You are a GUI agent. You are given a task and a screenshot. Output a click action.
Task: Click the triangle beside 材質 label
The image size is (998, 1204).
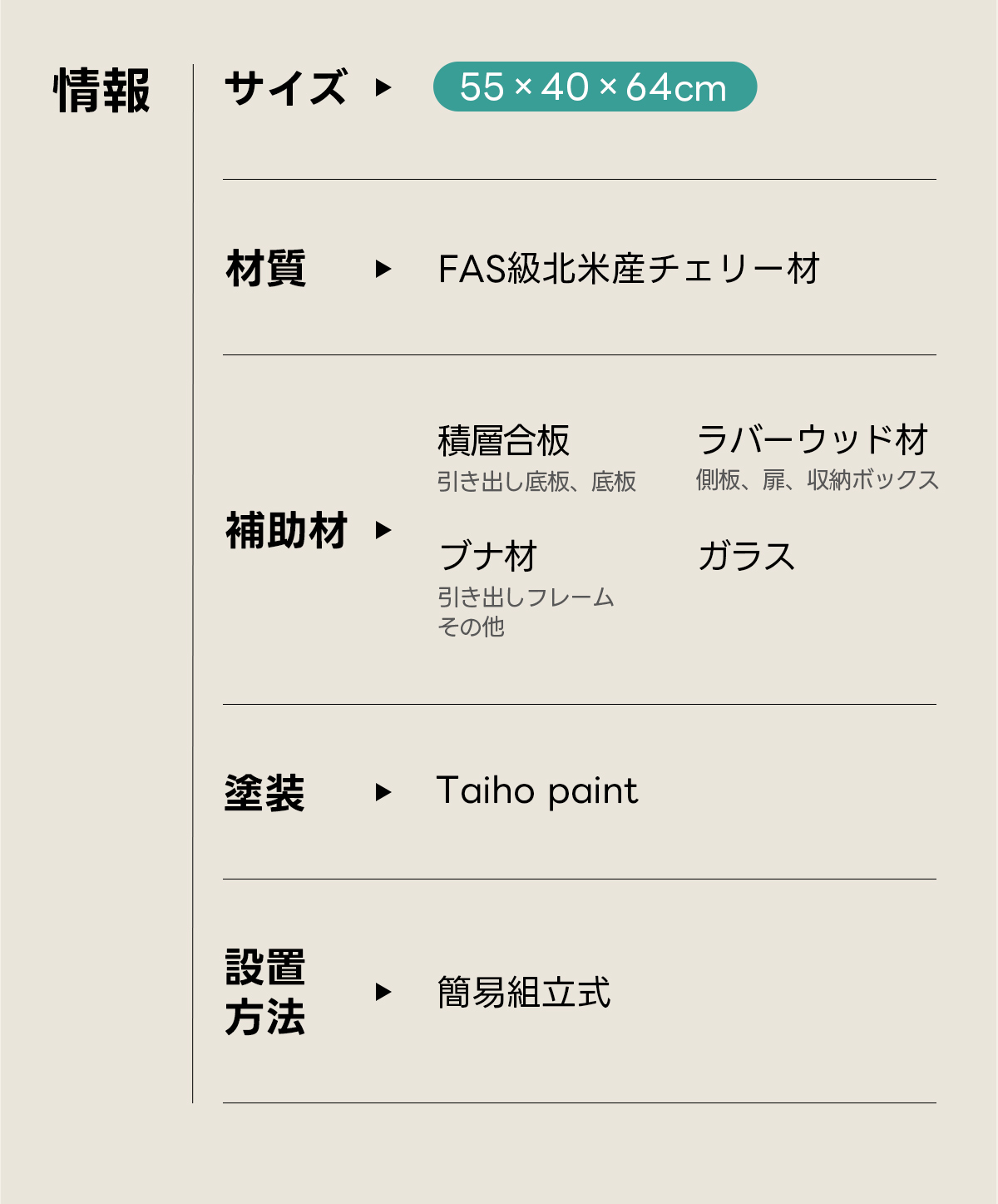[383, 269]
